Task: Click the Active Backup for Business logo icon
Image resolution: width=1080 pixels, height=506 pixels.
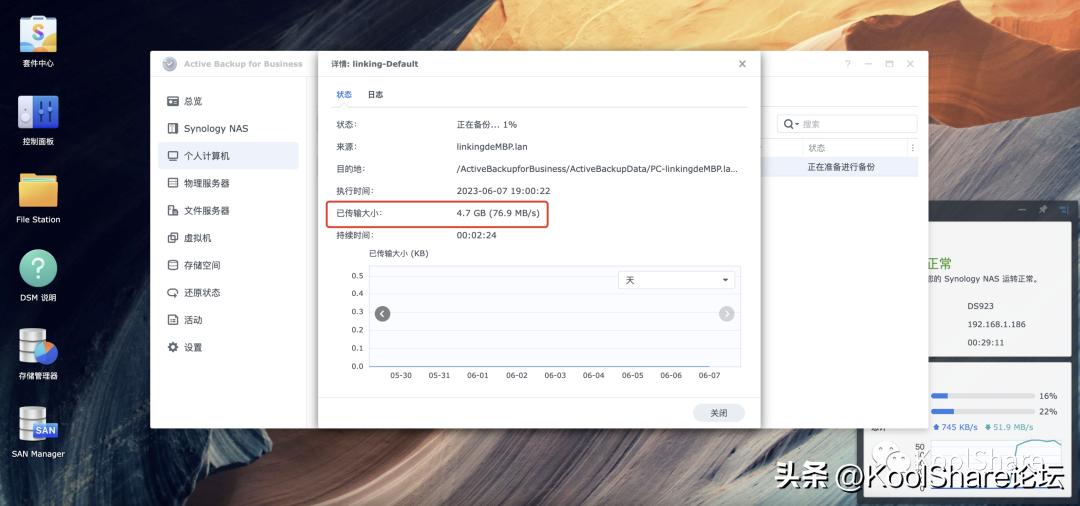Action: click(x=169, y=64)
